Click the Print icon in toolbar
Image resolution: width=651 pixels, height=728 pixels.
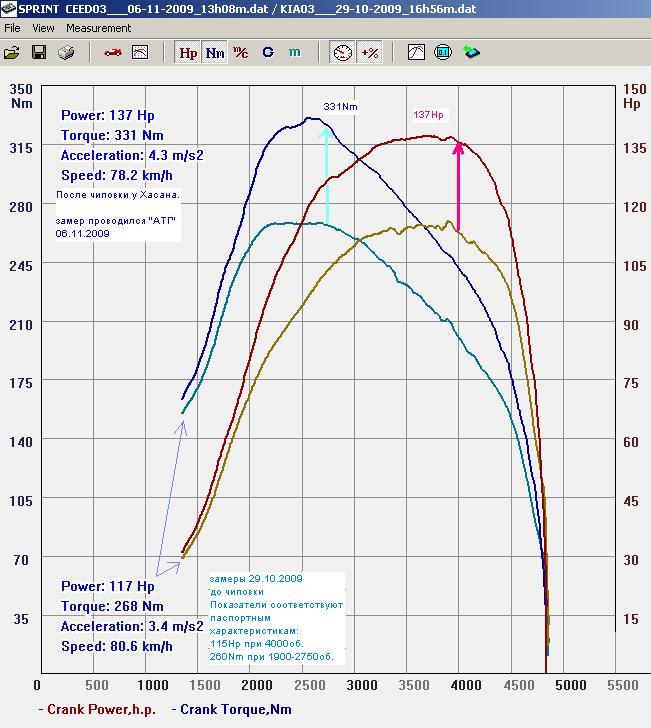66,52
